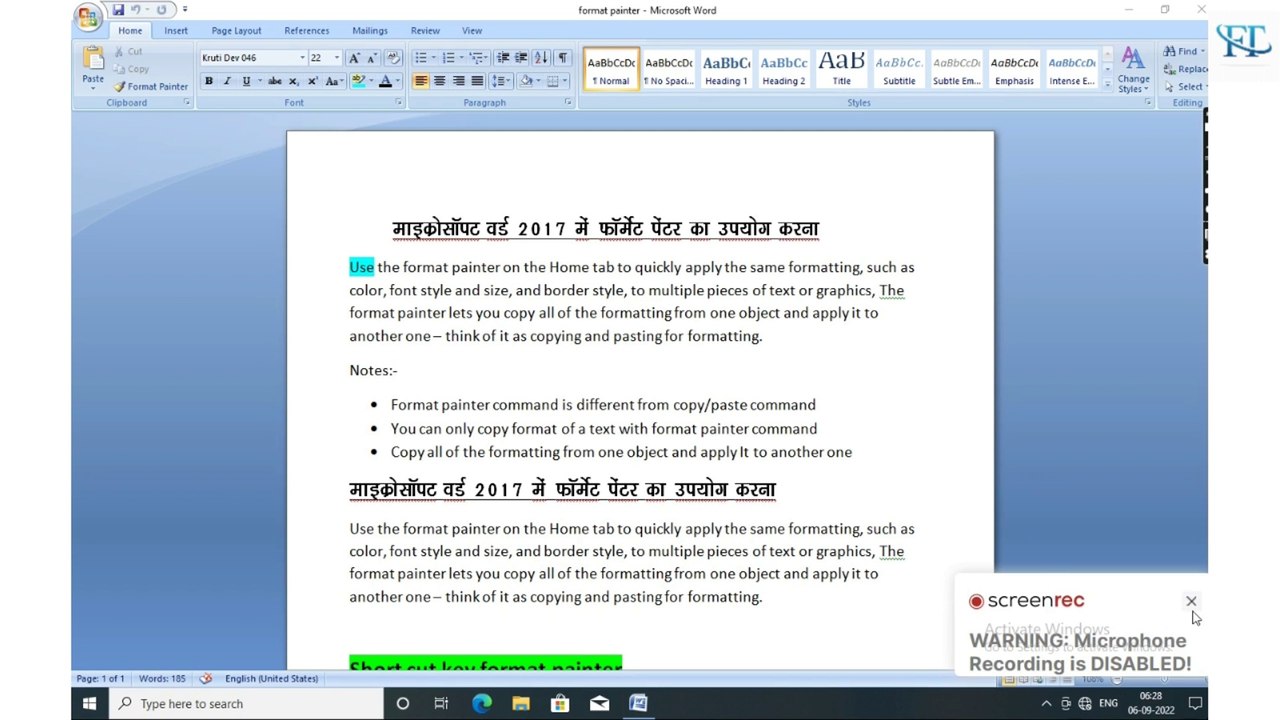
Task: Close the ScreenRec warning popup
Action: click(x=1191, y=601)
